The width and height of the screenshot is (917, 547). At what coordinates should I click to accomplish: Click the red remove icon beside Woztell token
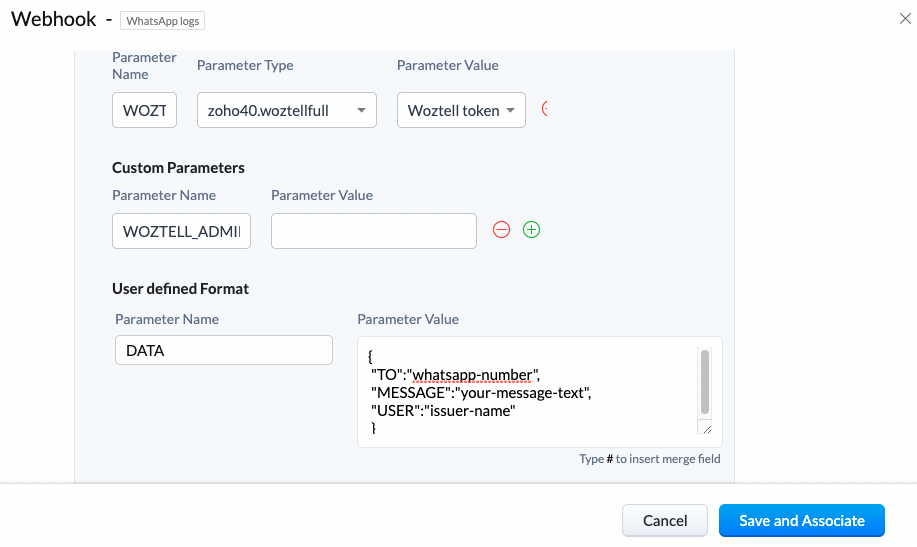tap(545, 109)
